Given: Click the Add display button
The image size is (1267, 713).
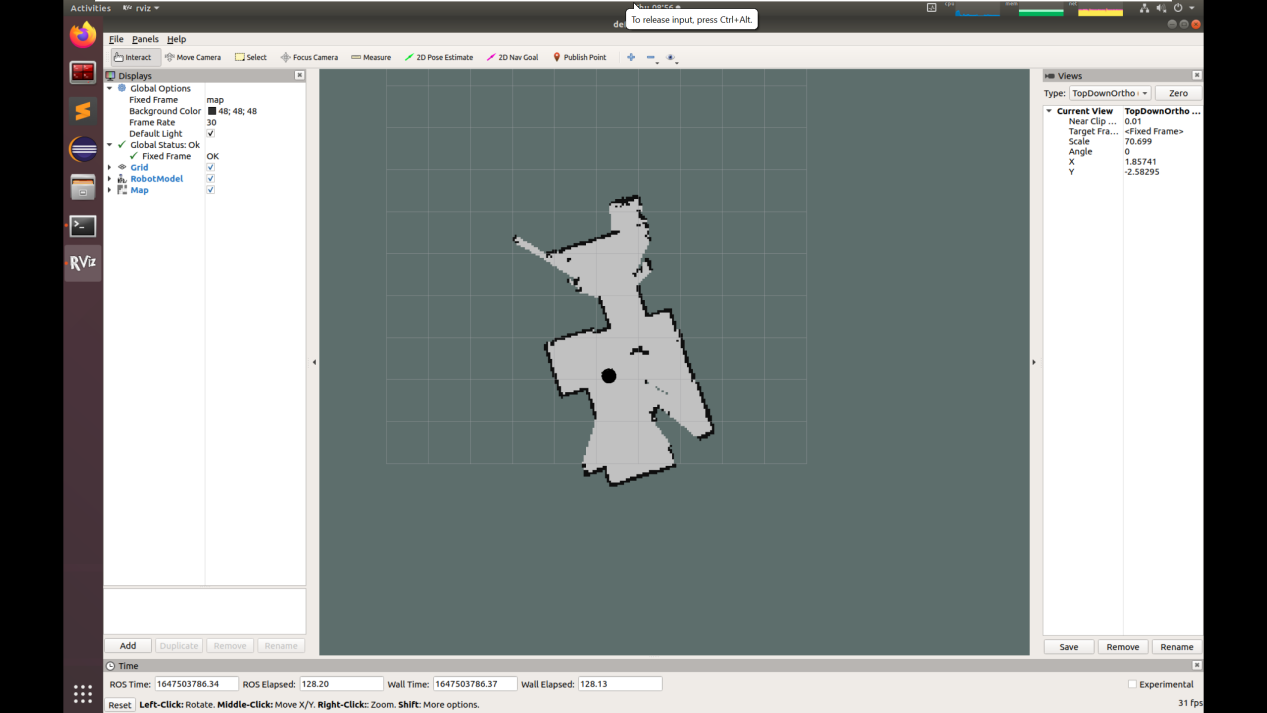Looking at the screenshot, I should (x=128, y=646).
